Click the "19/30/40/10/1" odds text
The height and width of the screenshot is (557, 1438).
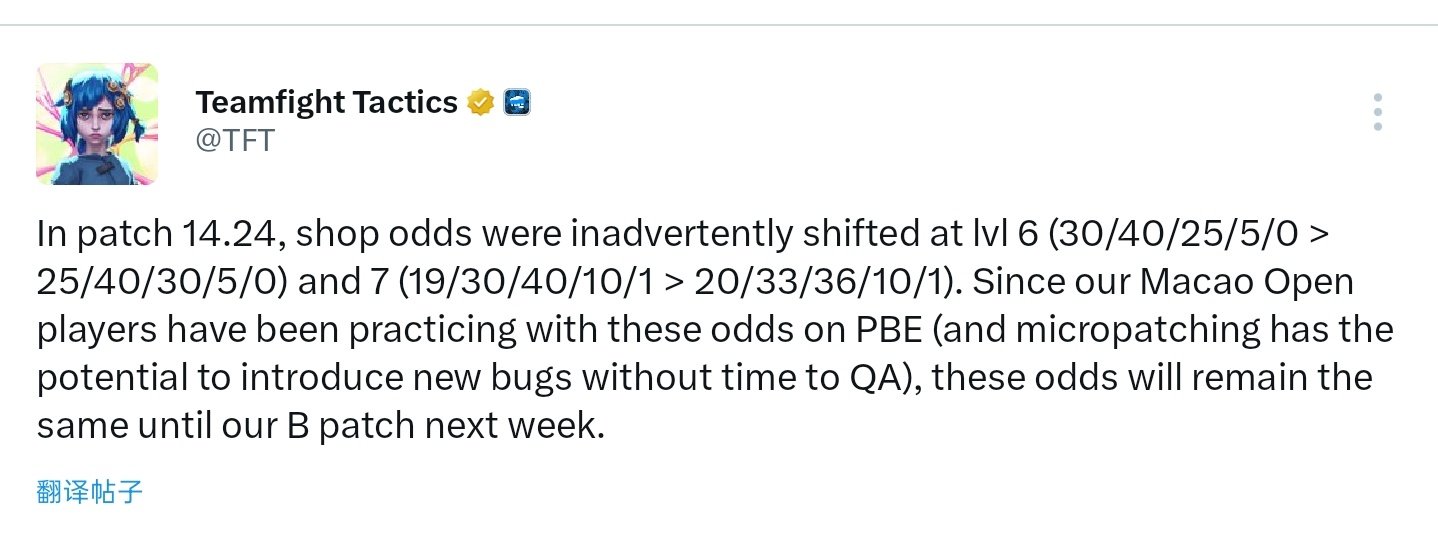[531, 282]
